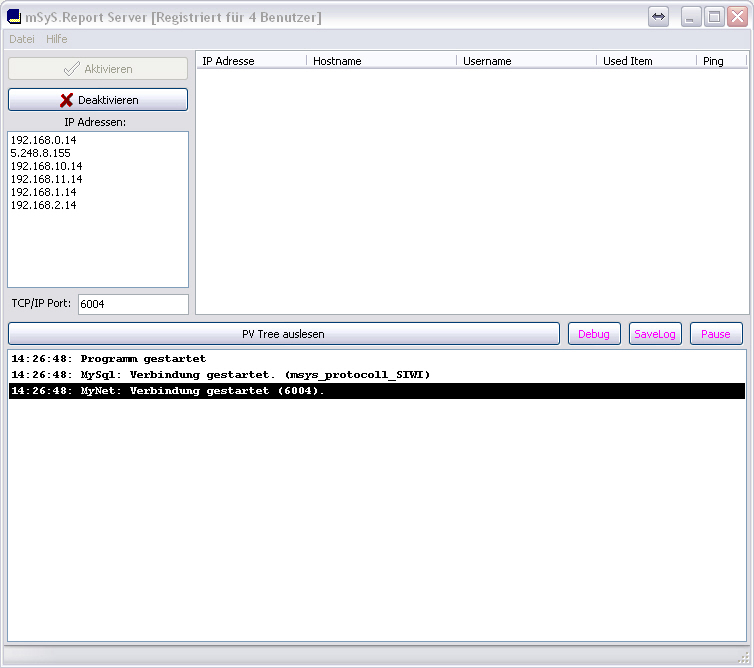Open the Hilfe menu
Screen dimensions: 754x668
pos(57,39)
